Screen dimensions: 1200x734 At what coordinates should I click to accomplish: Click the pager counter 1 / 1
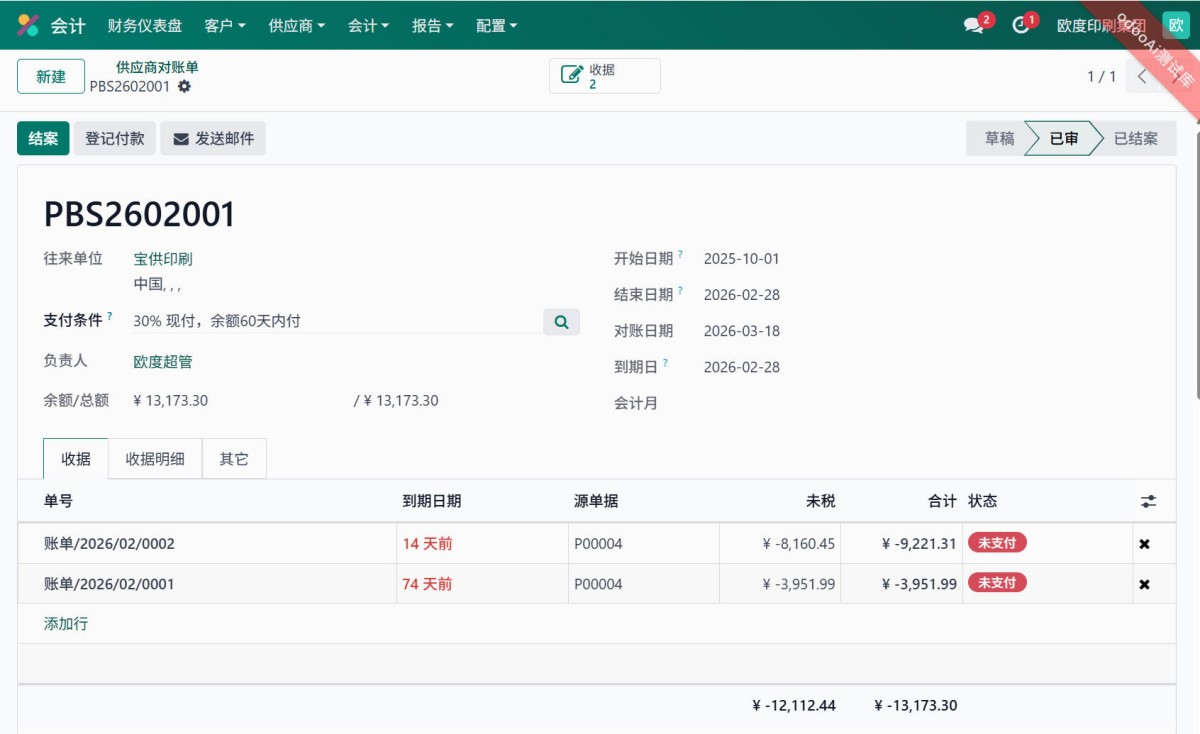pyautogui.click(x=1101, y=76)
